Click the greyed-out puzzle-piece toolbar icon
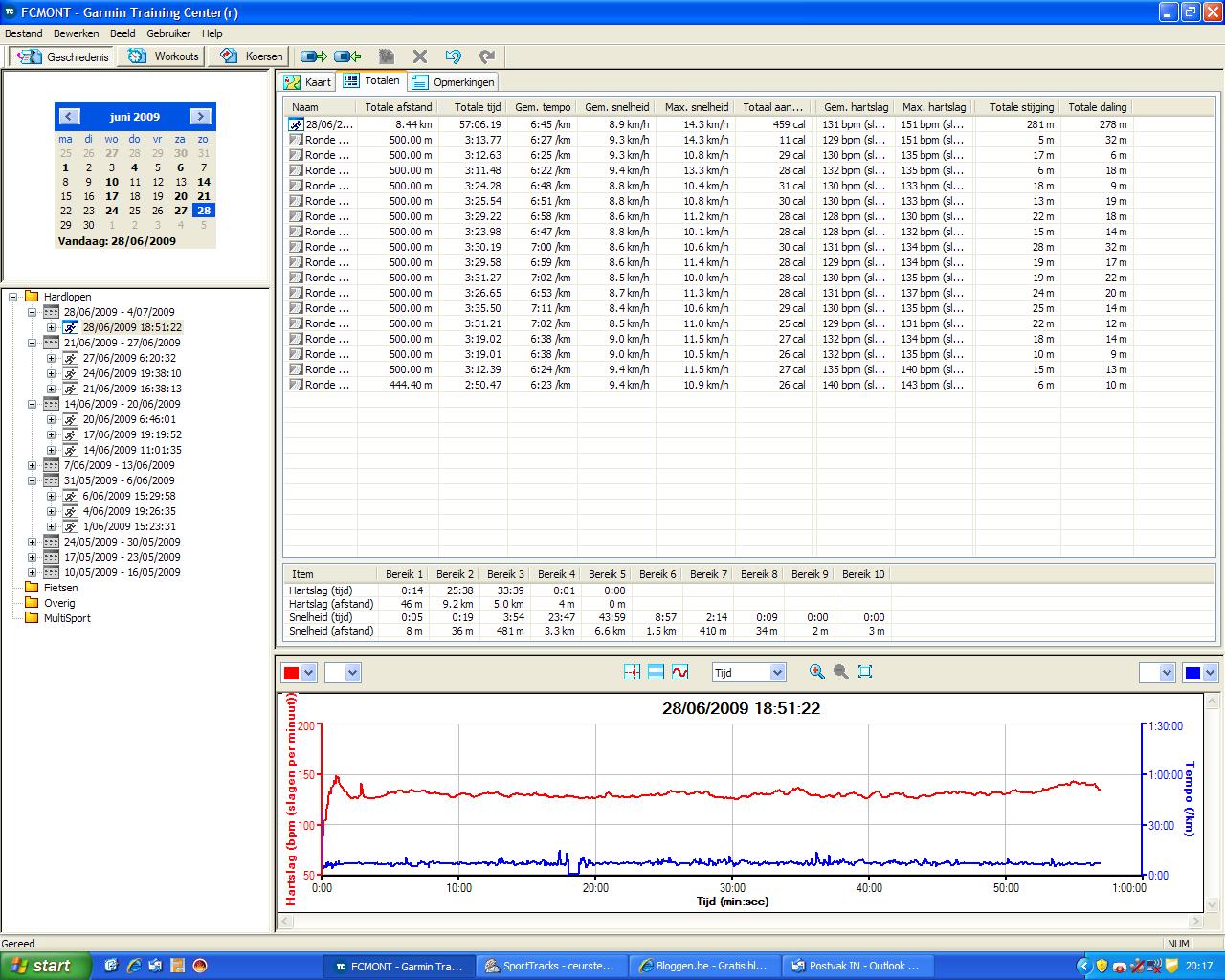 [x=387, y=56]
